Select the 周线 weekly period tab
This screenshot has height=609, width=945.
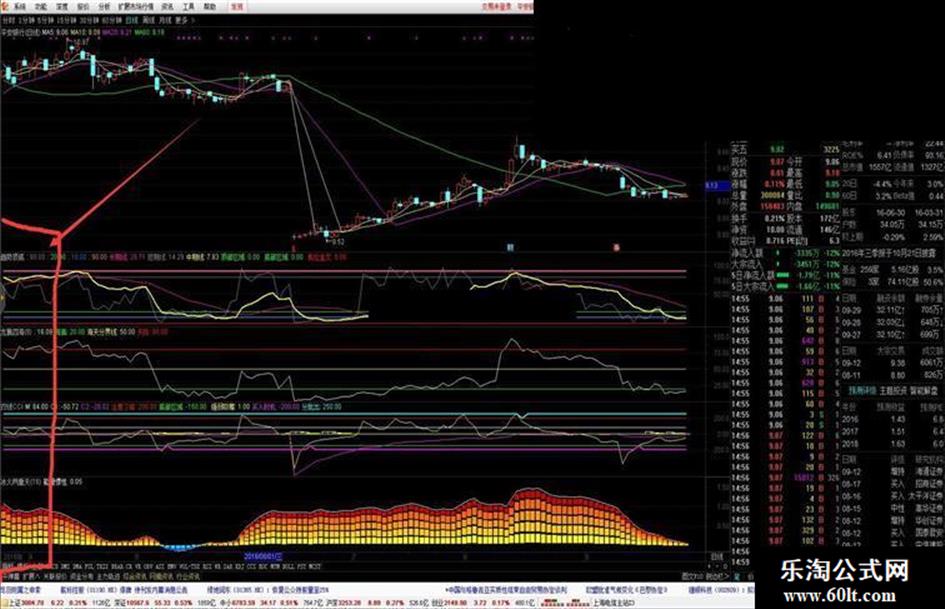click(x=149, y=20)
